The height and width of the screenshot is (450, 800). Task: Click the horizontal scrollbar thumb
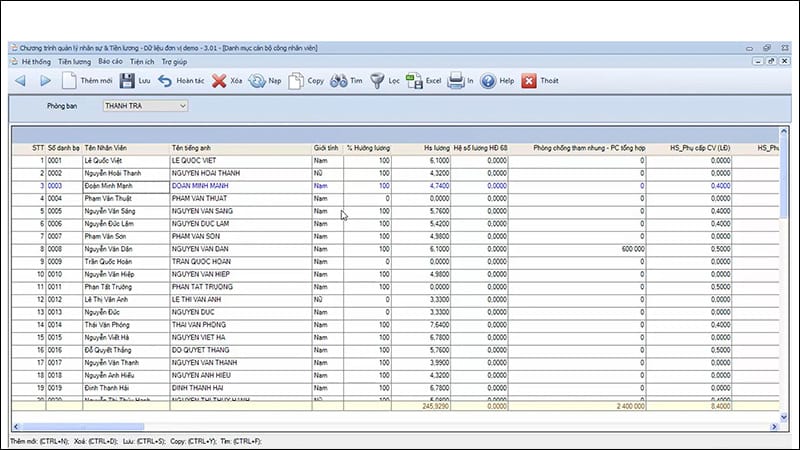point(83,427)
